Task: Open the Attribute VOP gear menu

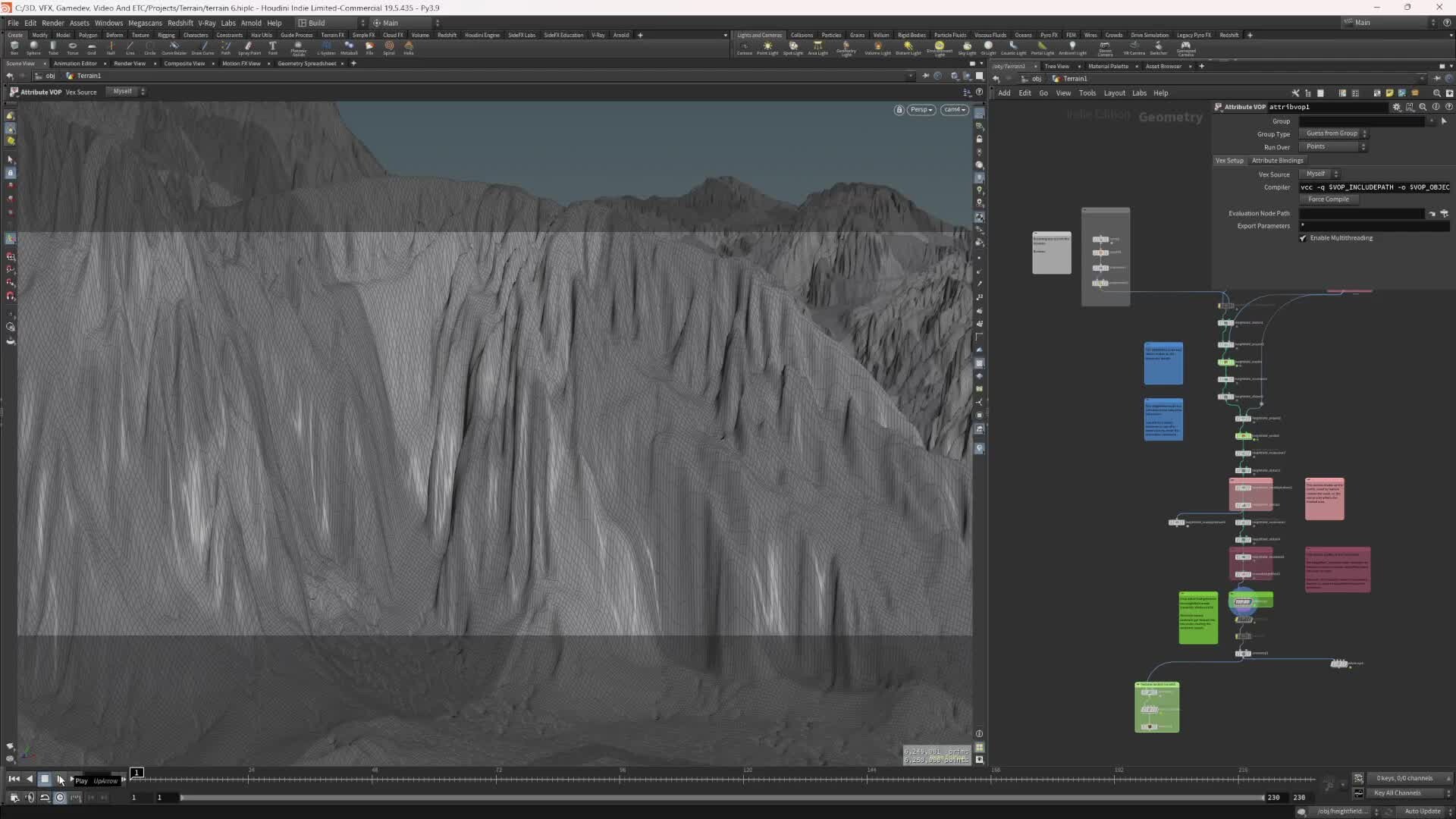Action: click(1398, 107)
